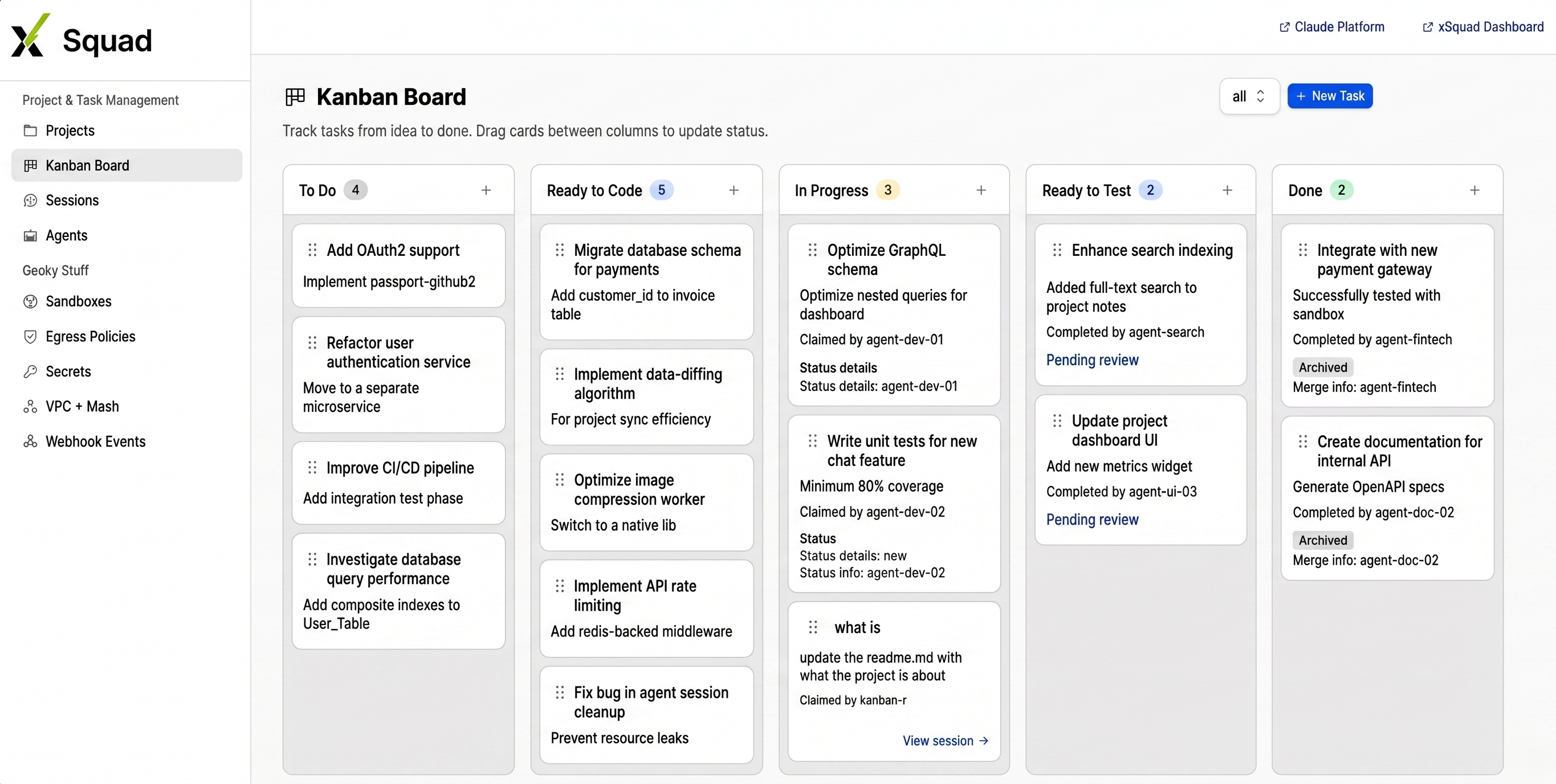This screenshot has width=1556, height=784.
Task: Open the Migrate database schema for payments card
Action: (x=646, y=282)
